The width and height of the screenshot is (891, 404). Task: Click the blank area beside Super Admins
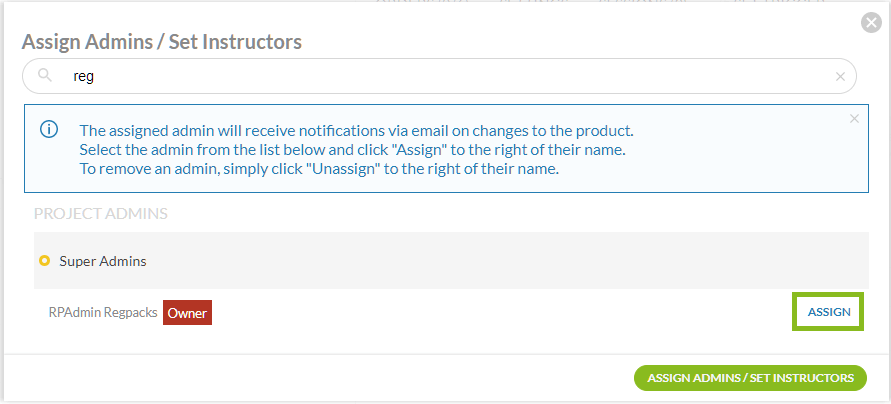point(500,261)
